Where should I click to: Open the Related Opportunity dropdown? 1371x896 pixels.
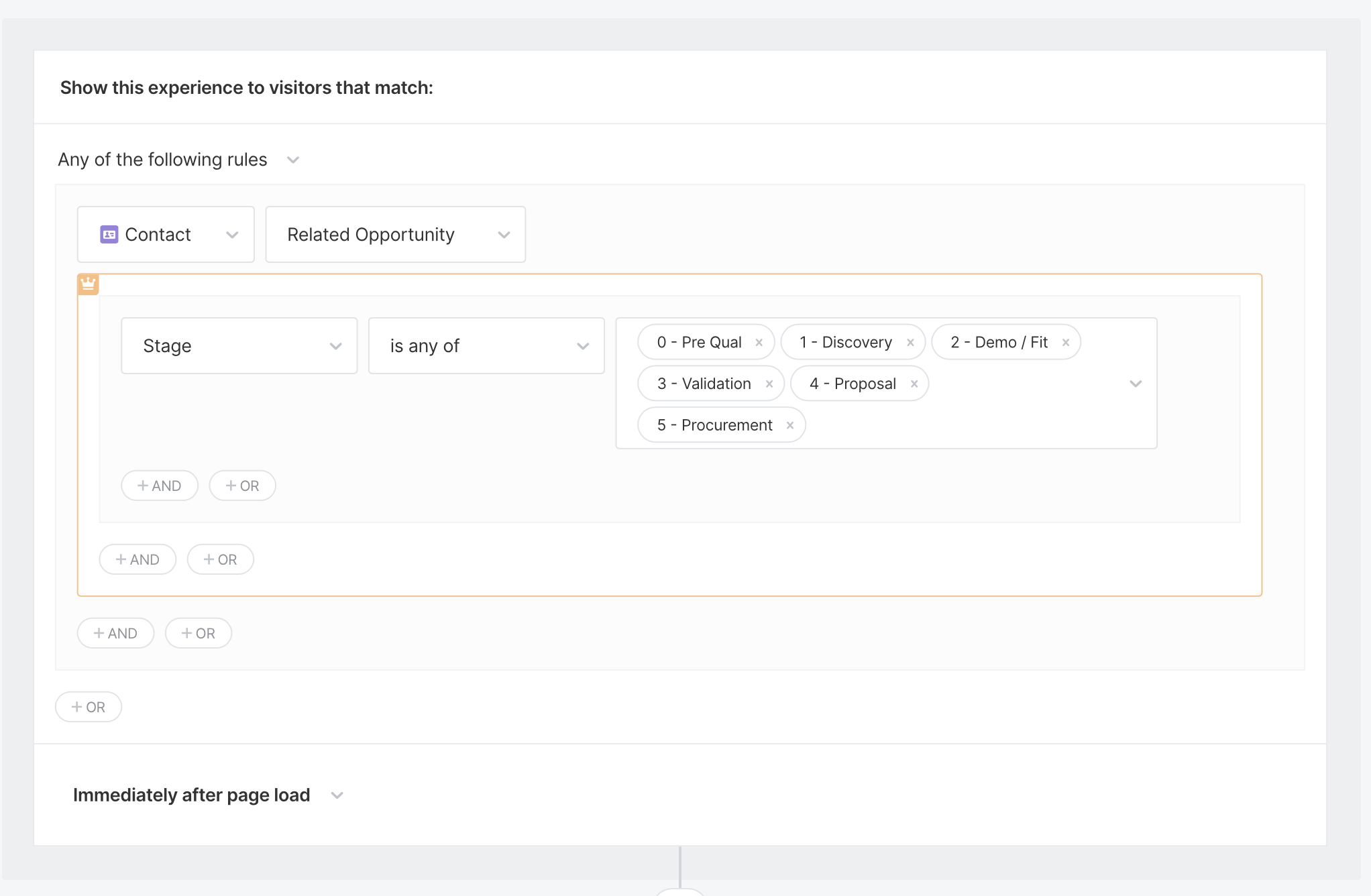(x=395, y=234)
